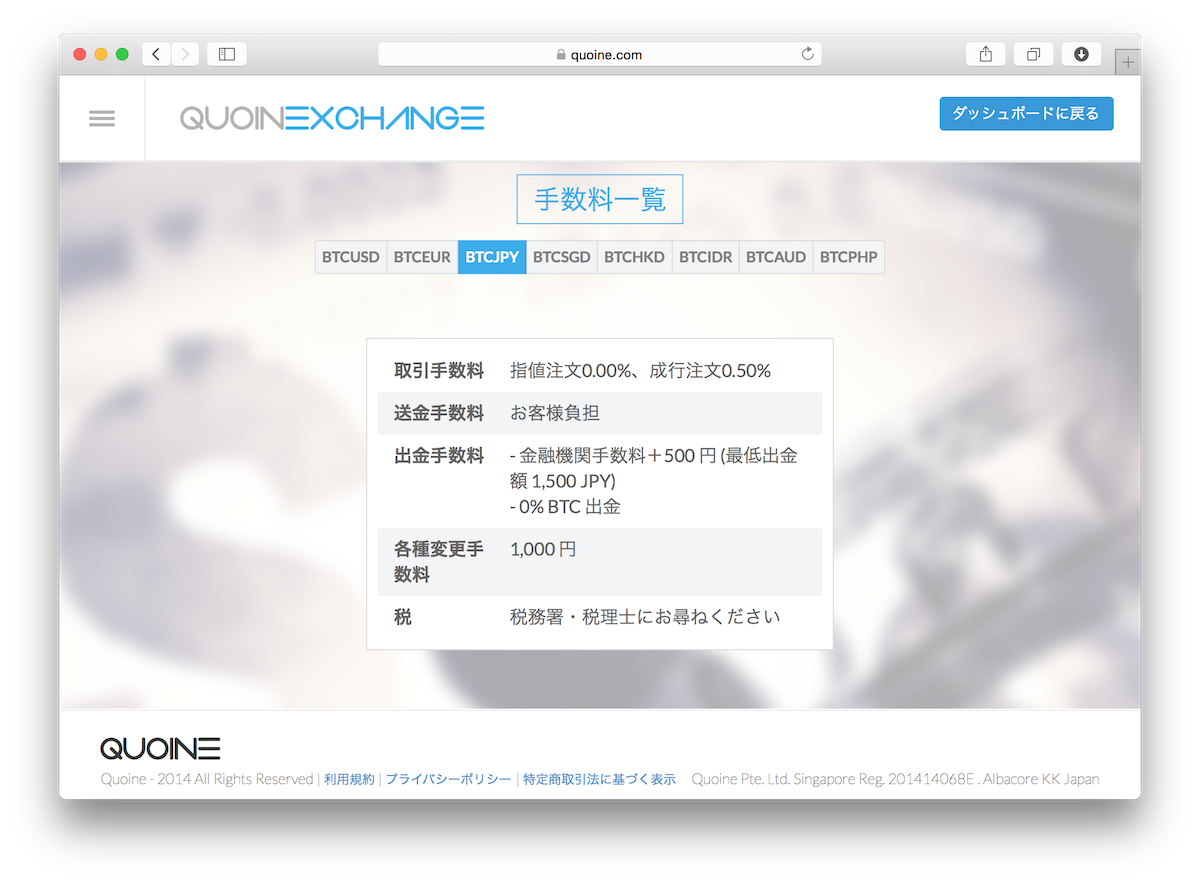Toggle the Safari sidebar icon
This screenshot has width=1200, height=884.
[x=227, y=54]
